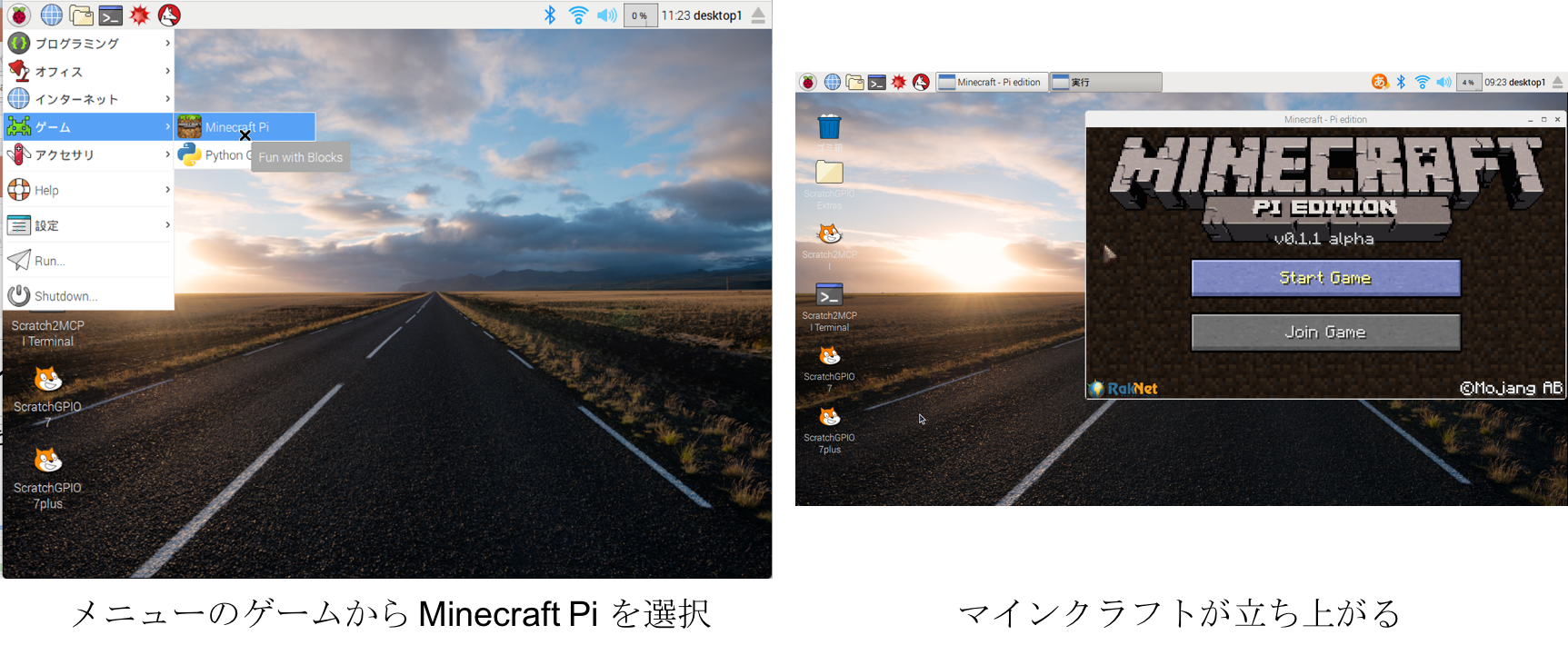The width and height of the screenshot is (1568, 655).
Task: Launch Minecraft Pi from the games submenu
Action: click(x=245, y=126)
